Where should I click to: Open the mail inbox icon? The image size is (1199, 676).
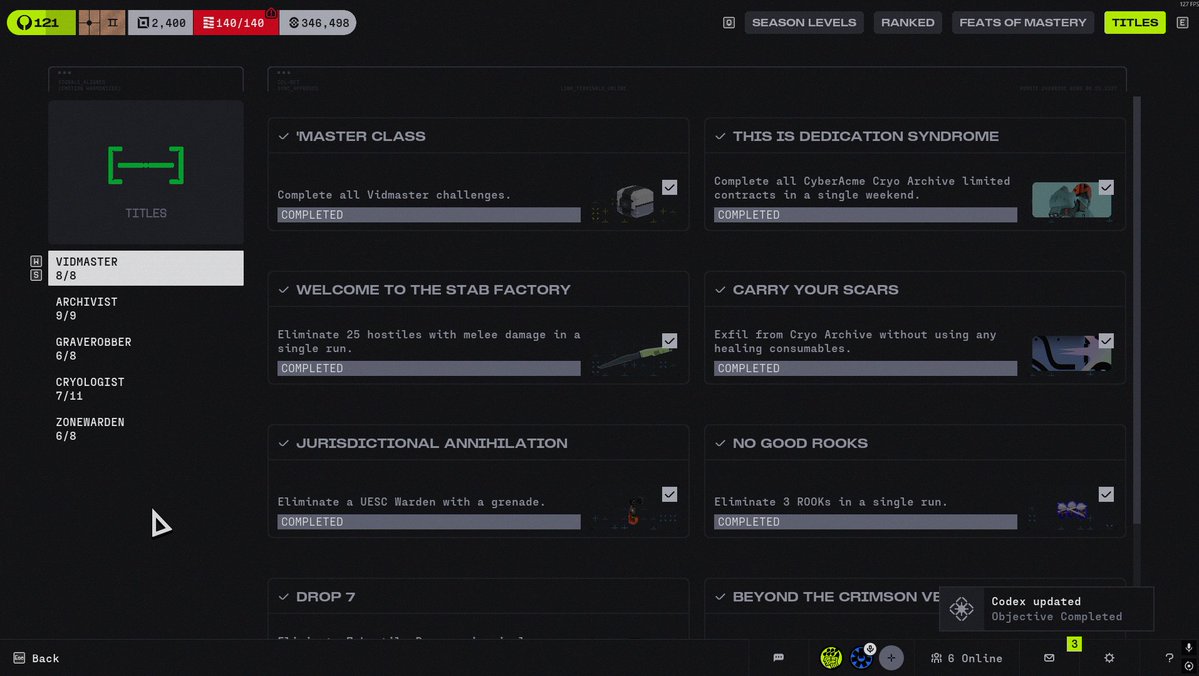tap(1049, 658)
